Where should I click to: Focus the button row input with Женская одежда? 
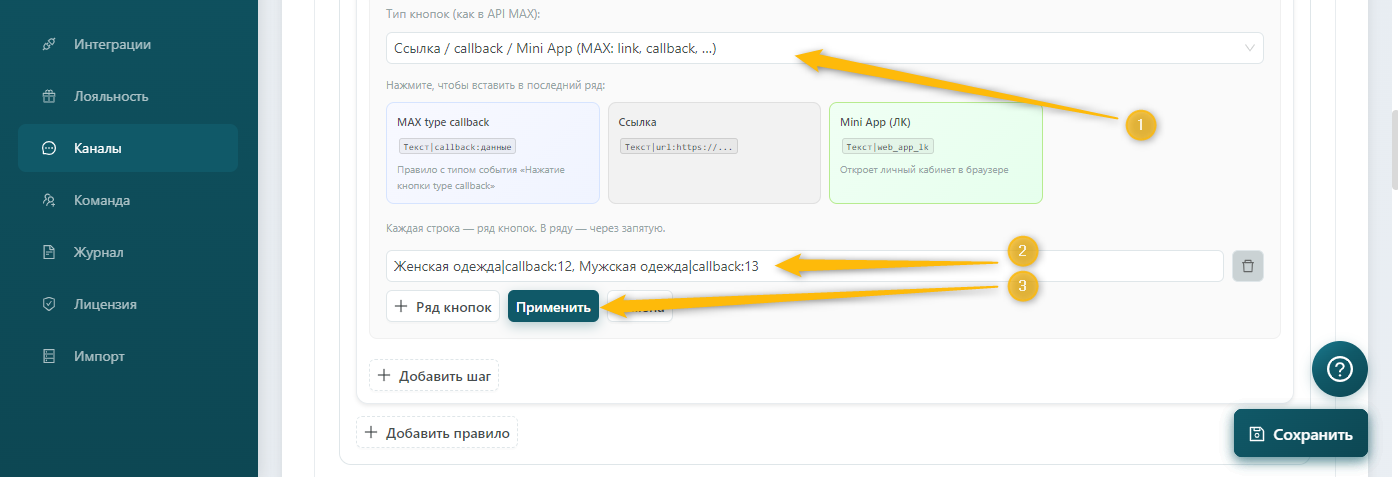pos(804,266)
